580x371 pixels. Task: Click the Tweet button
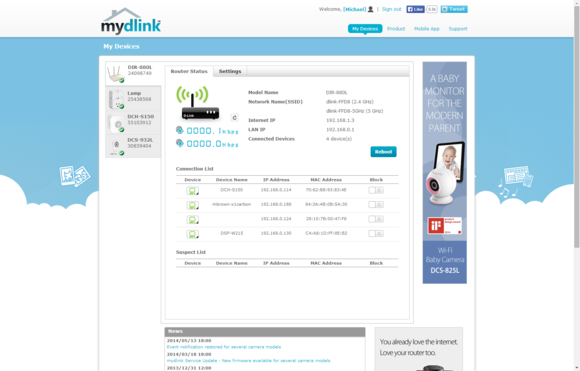coord(454,9)
